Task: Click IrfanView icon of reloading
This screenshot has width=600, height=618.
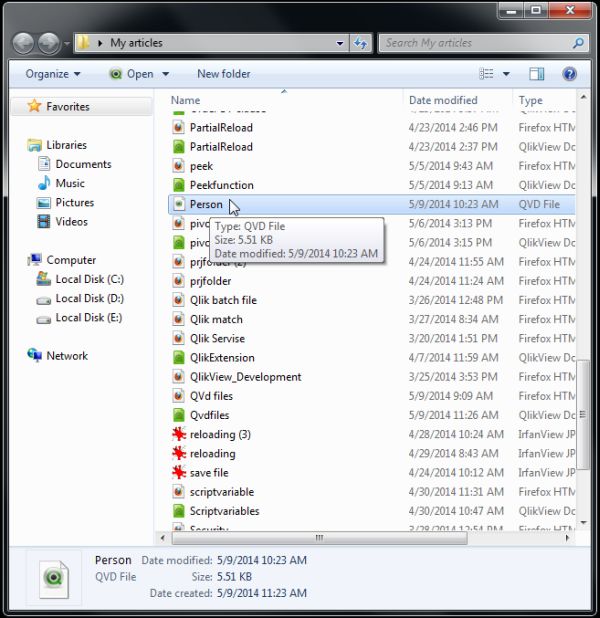Action: click(x=179, y=453)
